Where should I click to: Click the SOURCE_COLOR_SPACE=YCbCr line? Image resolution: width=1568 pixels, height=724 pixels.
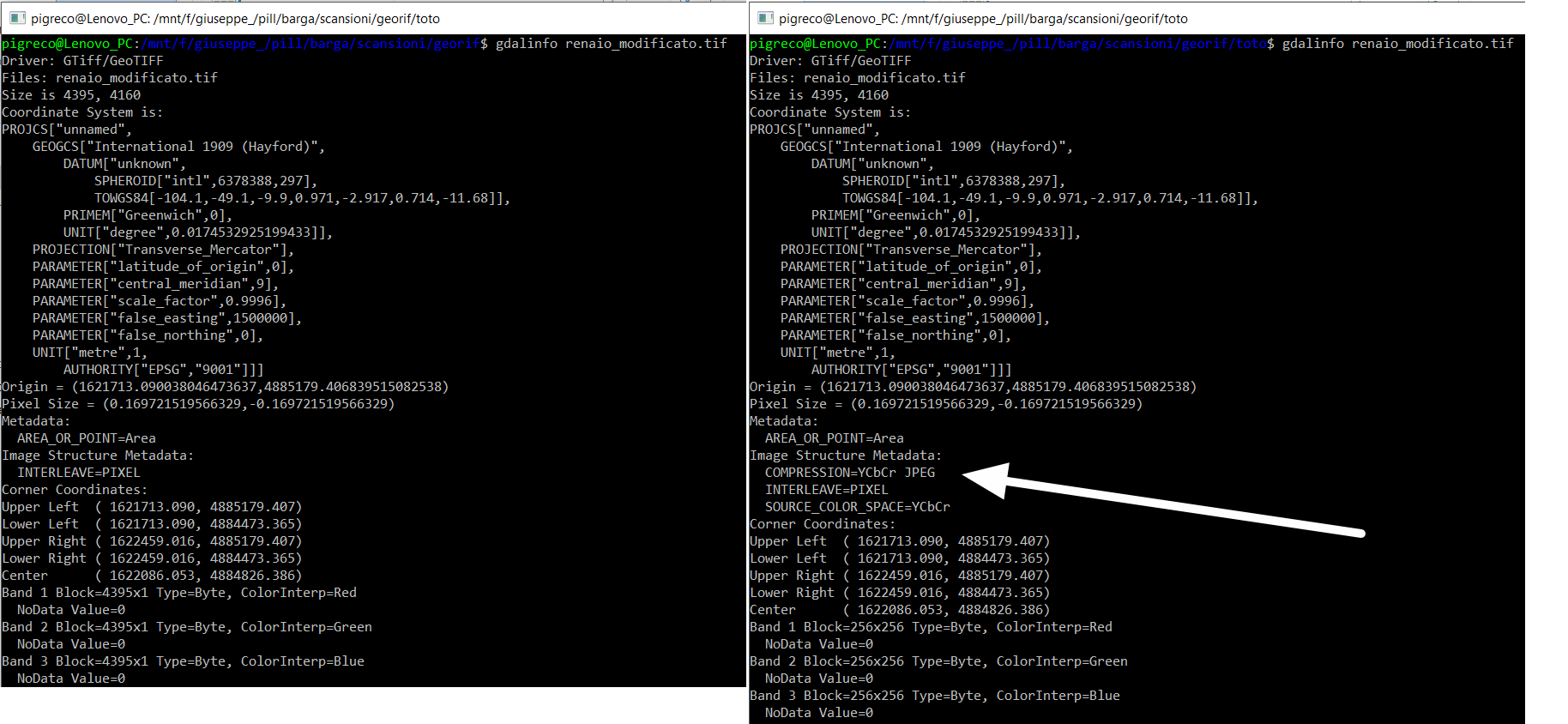(x=857, y=507)
